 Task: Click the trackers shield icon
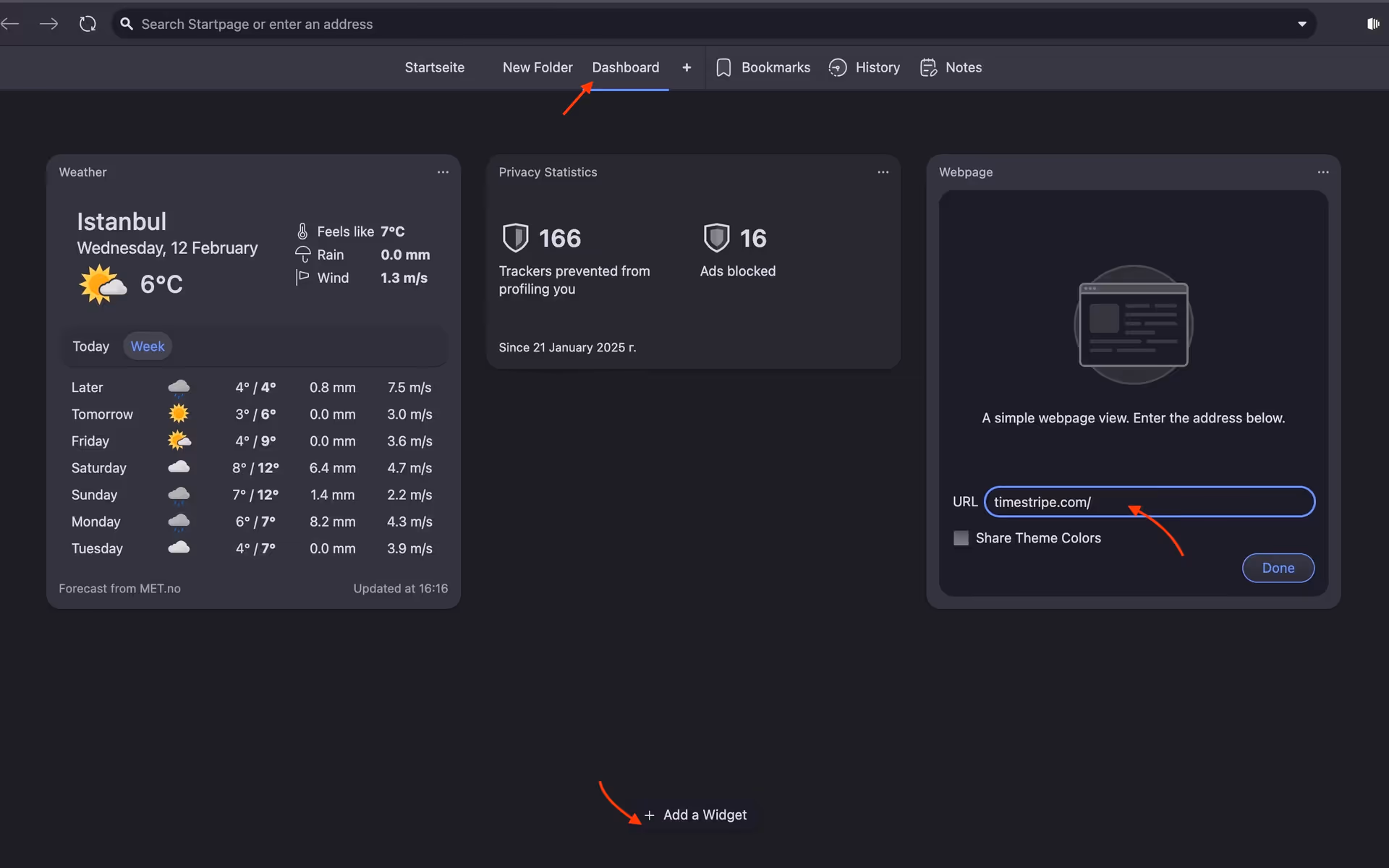pos(515,238)
